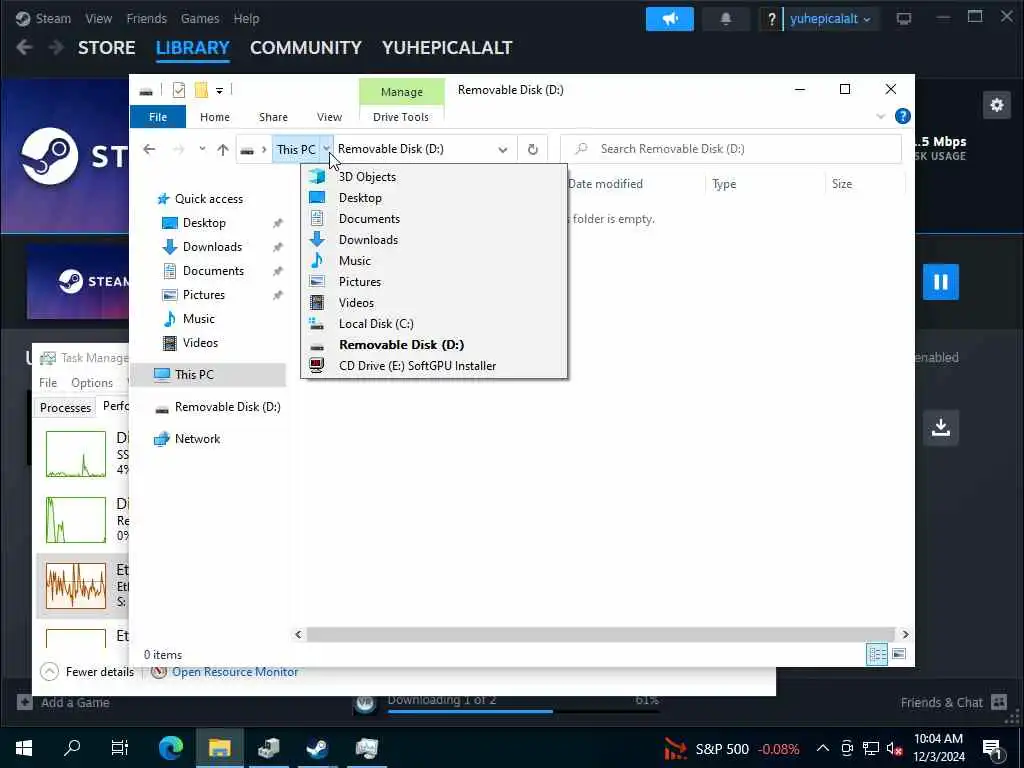1024x768 pixels.
Task: Open Desktop in Quick access pane
Action: click(x=204, y=223)
